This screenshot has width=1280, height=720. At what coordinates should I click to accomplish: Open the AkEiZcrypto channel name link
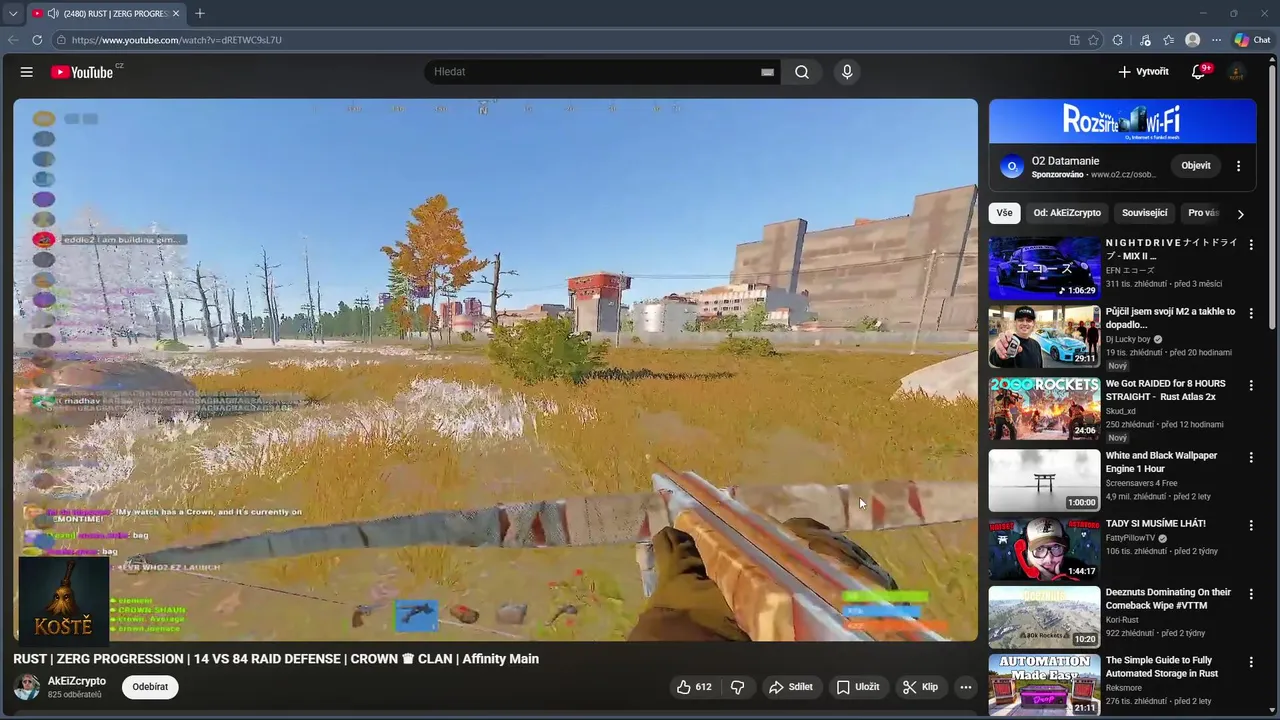(x=77, y=681)
